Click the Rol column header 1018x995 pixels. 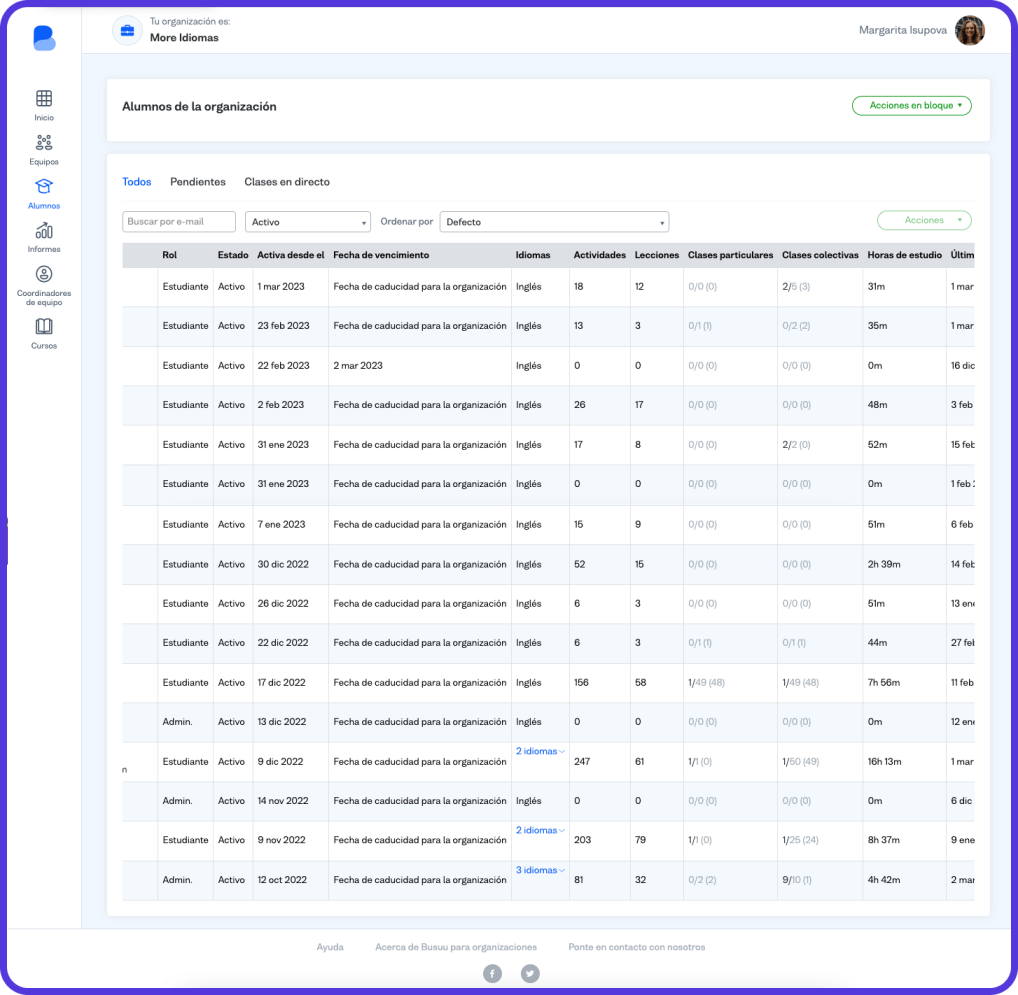click(169, 255)
